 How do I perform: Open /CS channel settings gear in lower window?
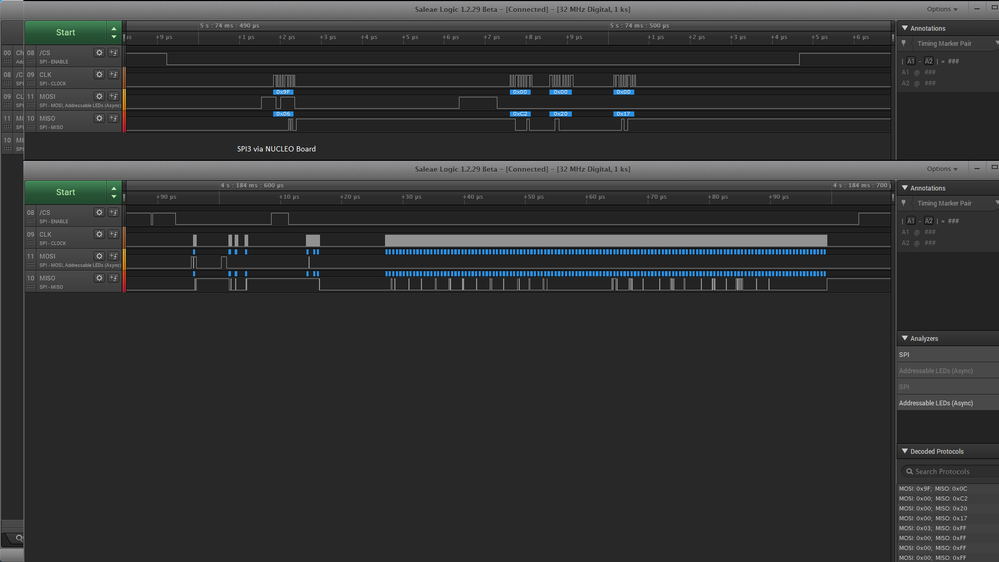click(99, 212)
